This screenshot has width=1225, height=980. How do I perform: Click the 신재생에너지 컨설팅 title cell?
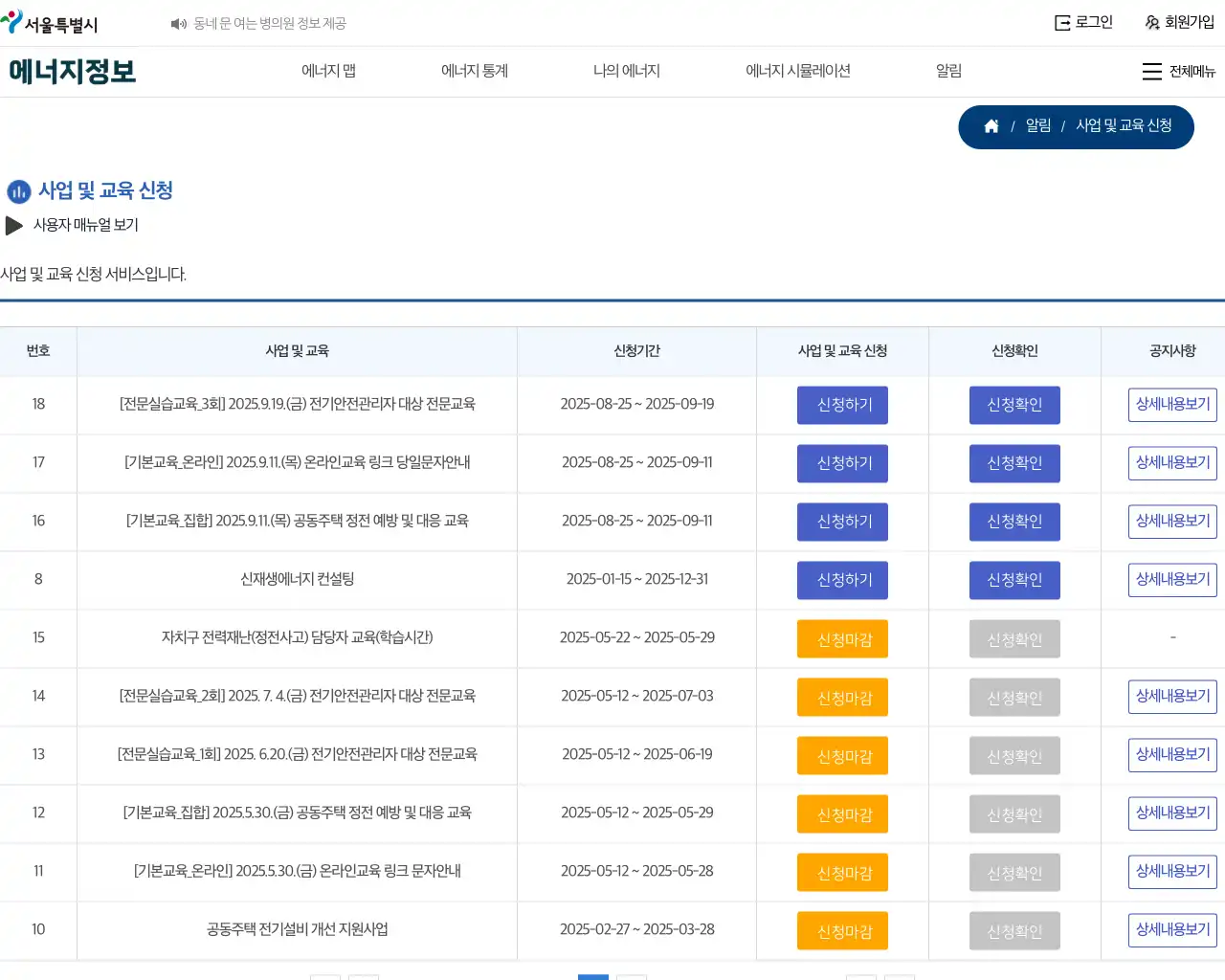(297, 579)
